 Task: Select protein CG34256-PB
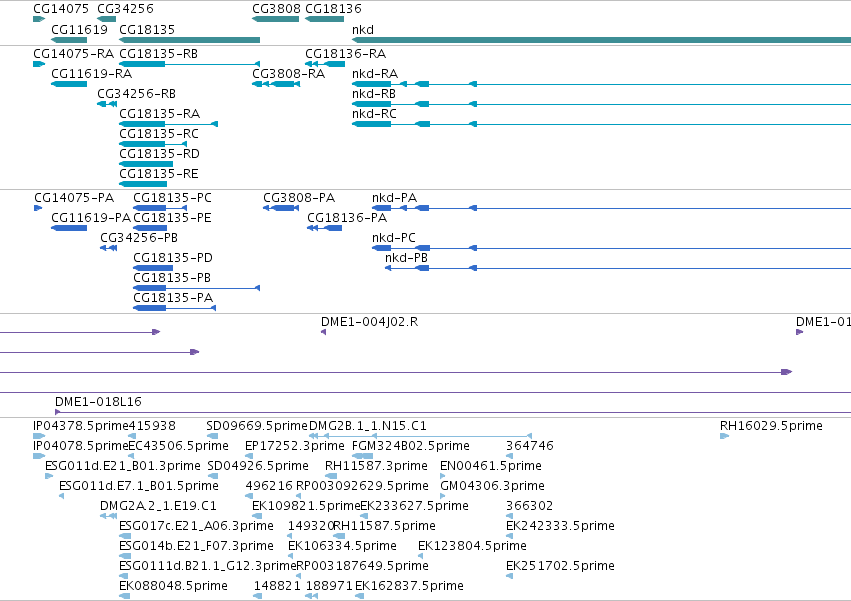109,248
